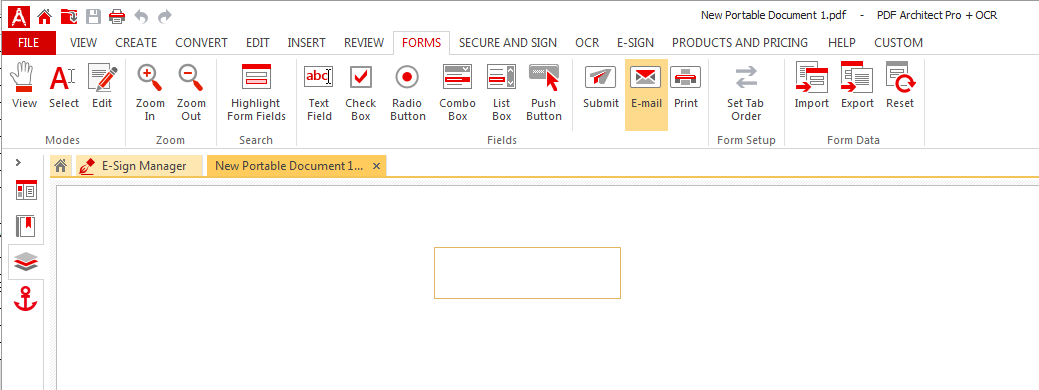1039x390 pixels.
Task: Insert a Radio Button field
Action: 408,93
